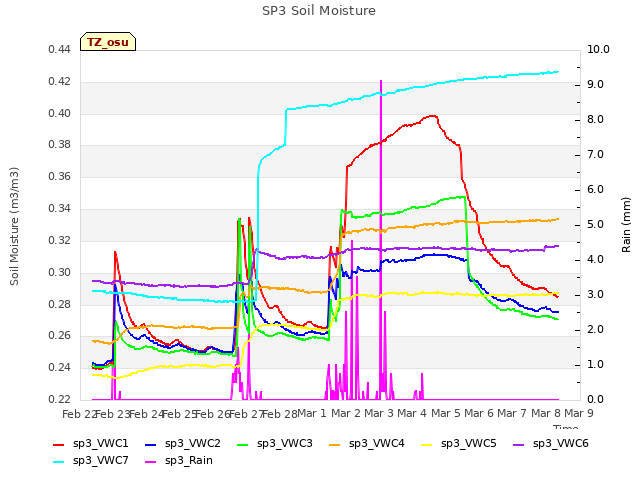Click the 0.30 left axis value
Image resolution: width=640 pixels, height=480 pixels.
[x=60, y=272]
